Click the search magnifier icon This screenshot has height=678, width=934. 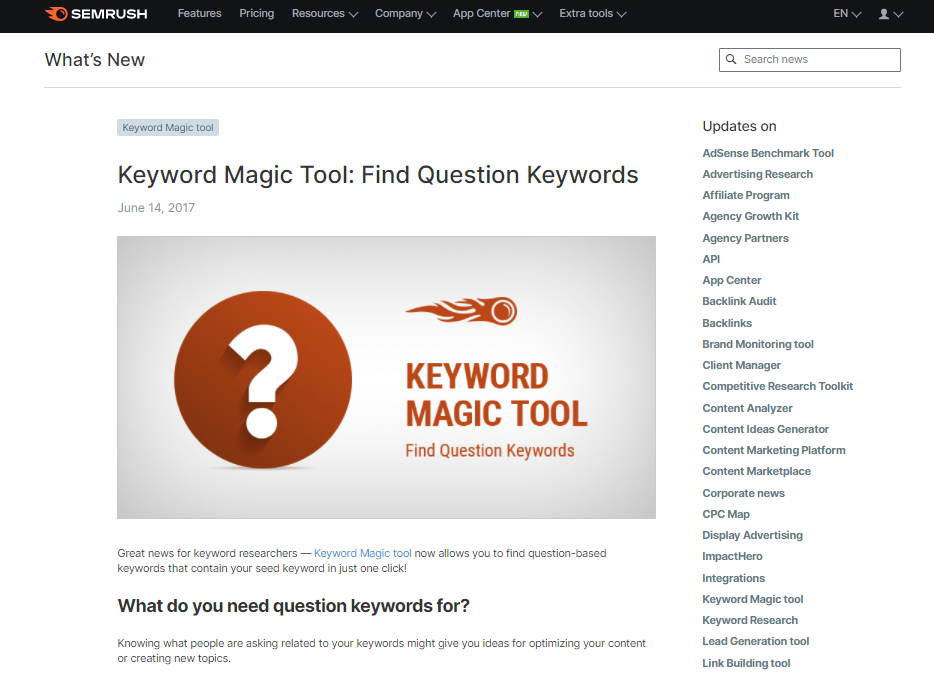(731, 59)
